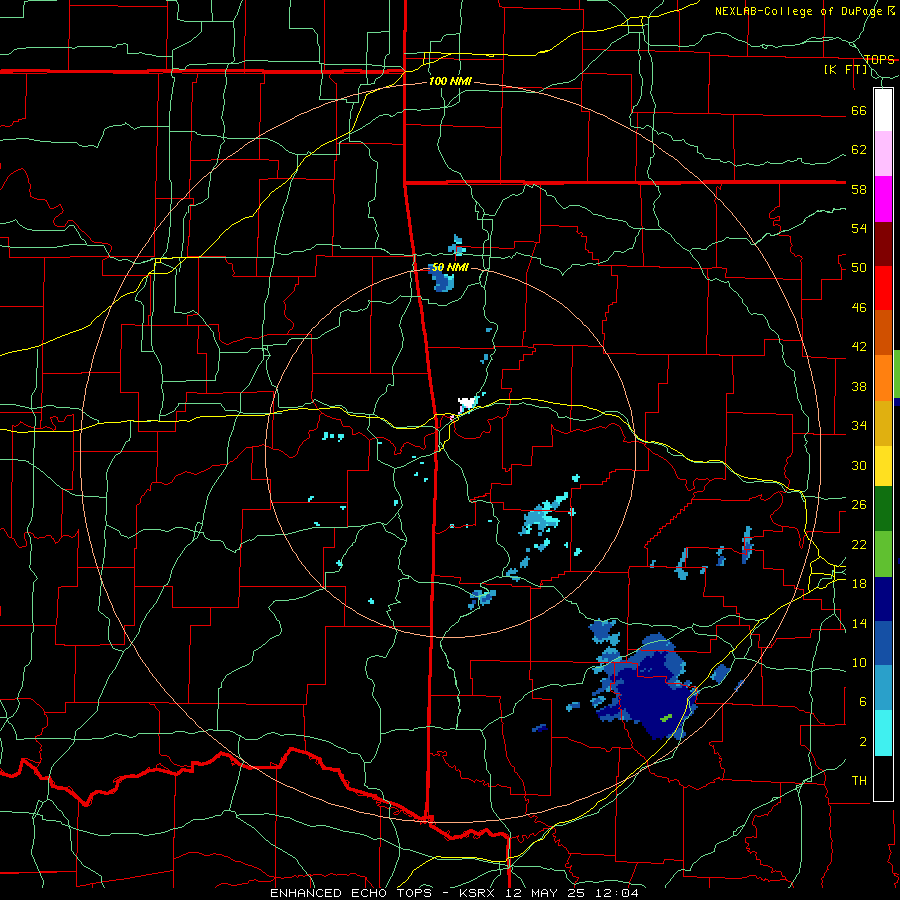Select the dark red legend color band

883,244
